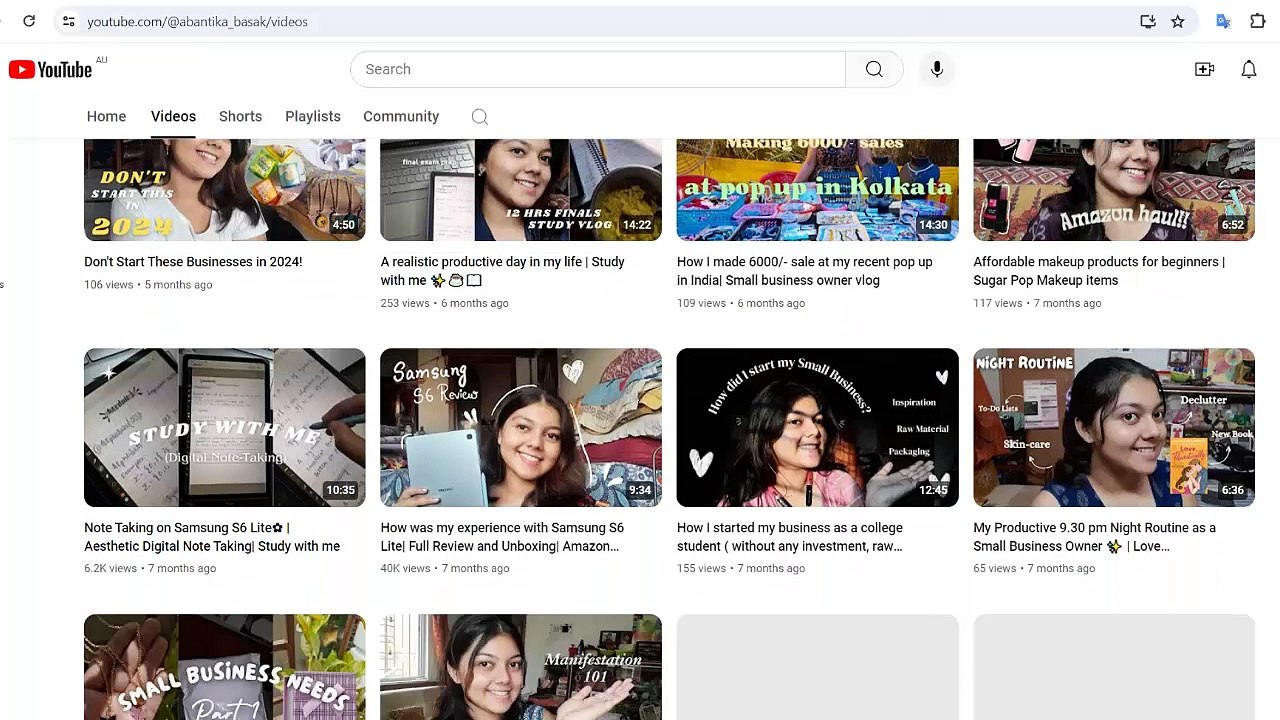Screen dimensions: 1280x720
Task: Reload the page
Action: pos(29,21)
